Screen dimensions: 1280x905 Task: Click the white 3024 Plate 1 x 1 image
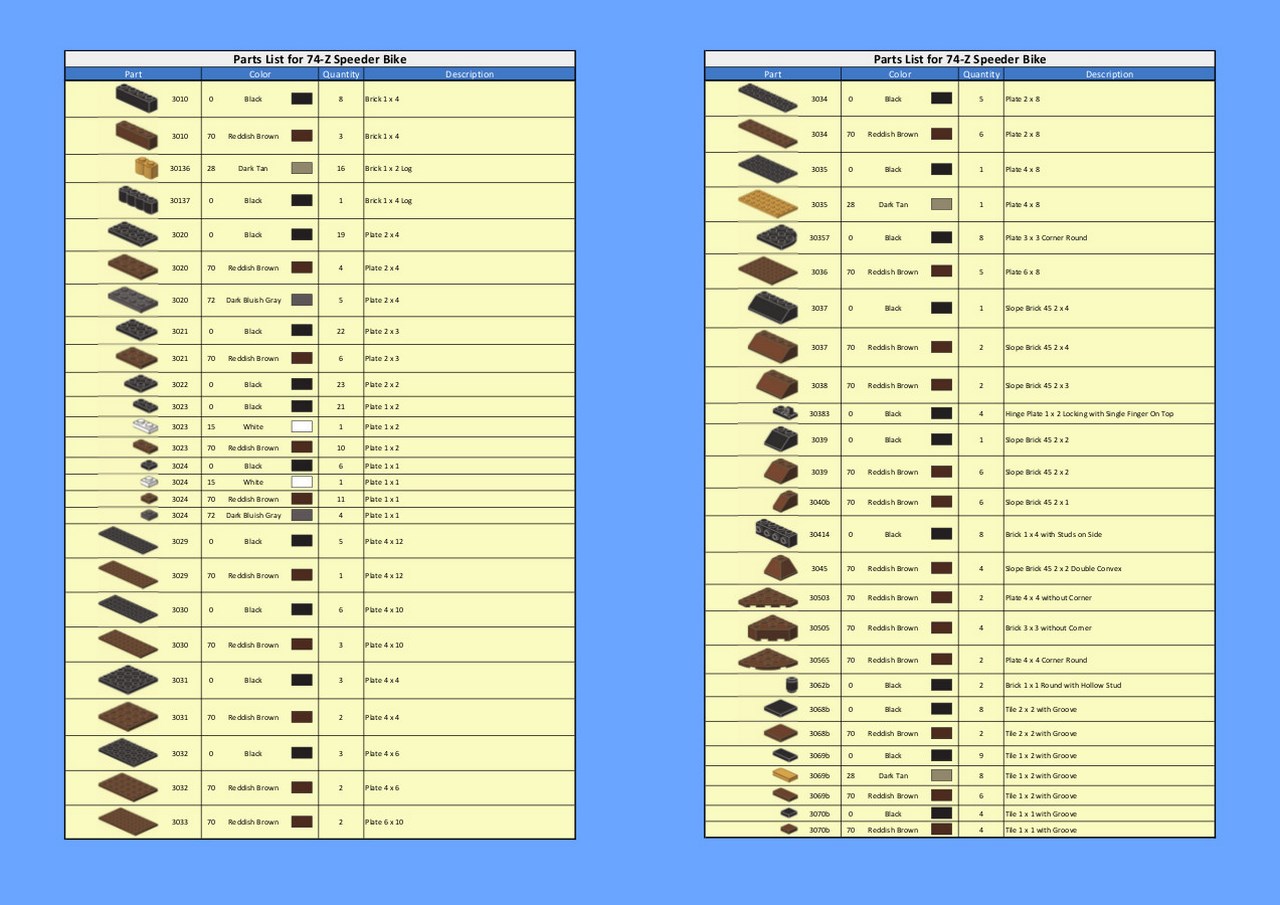point(149,482)
